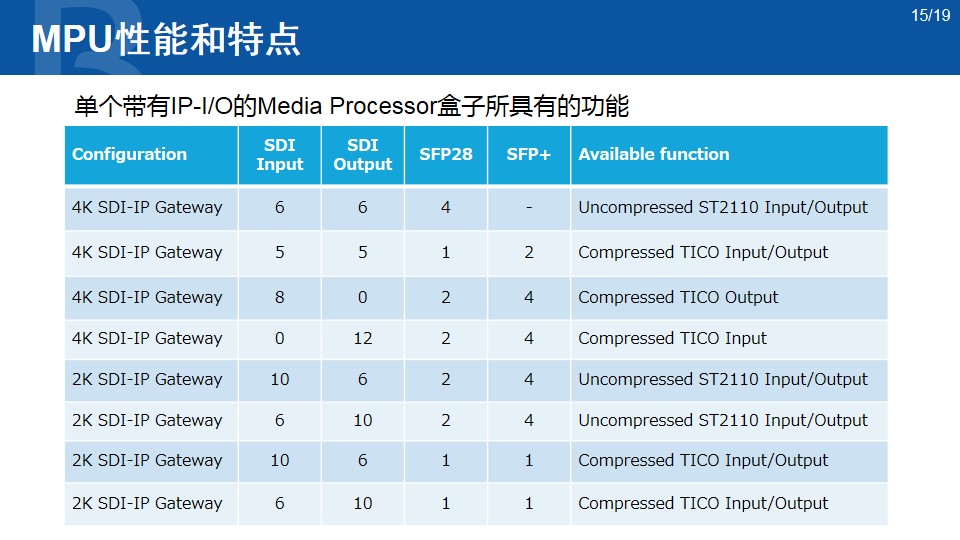Select SFP+ "1" in the bottom table row
960x540 pixels.
coord(529,503)
